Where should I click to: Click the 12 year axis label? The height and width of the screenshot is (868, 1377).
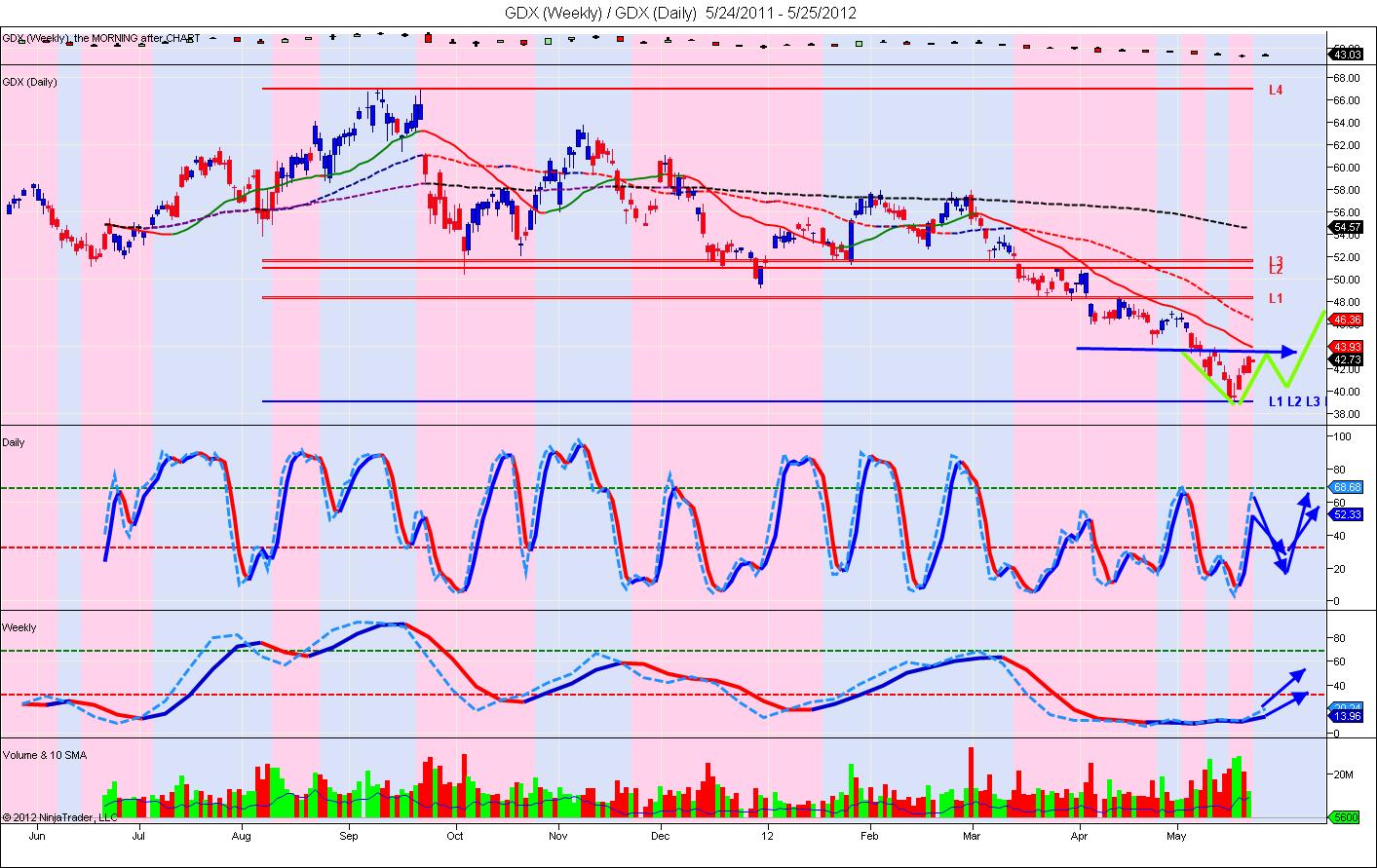(768, 836)
